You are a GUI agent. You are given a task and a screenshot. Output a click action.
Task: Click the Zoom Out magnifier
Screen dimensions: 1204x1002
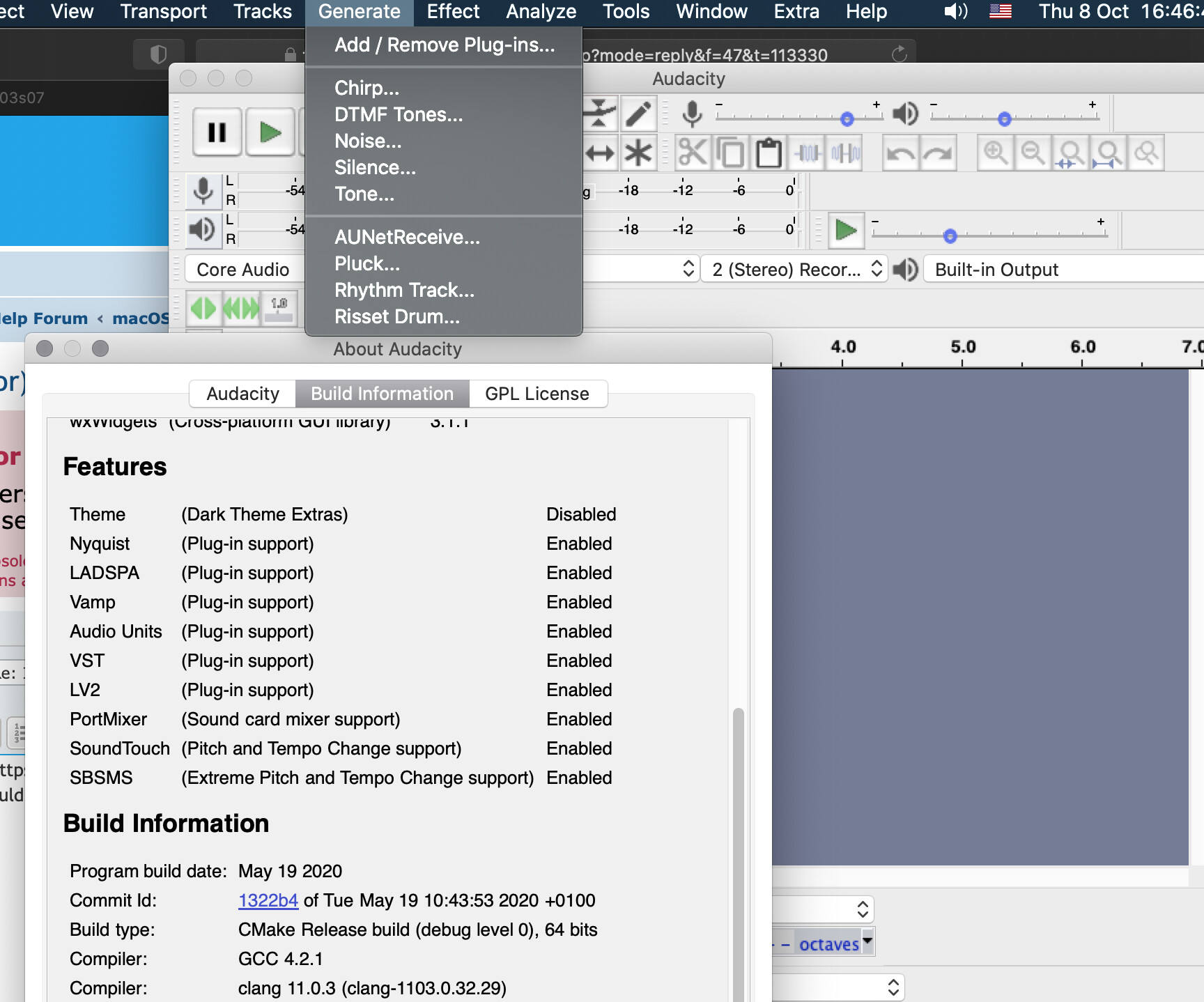pos(1033,153)
